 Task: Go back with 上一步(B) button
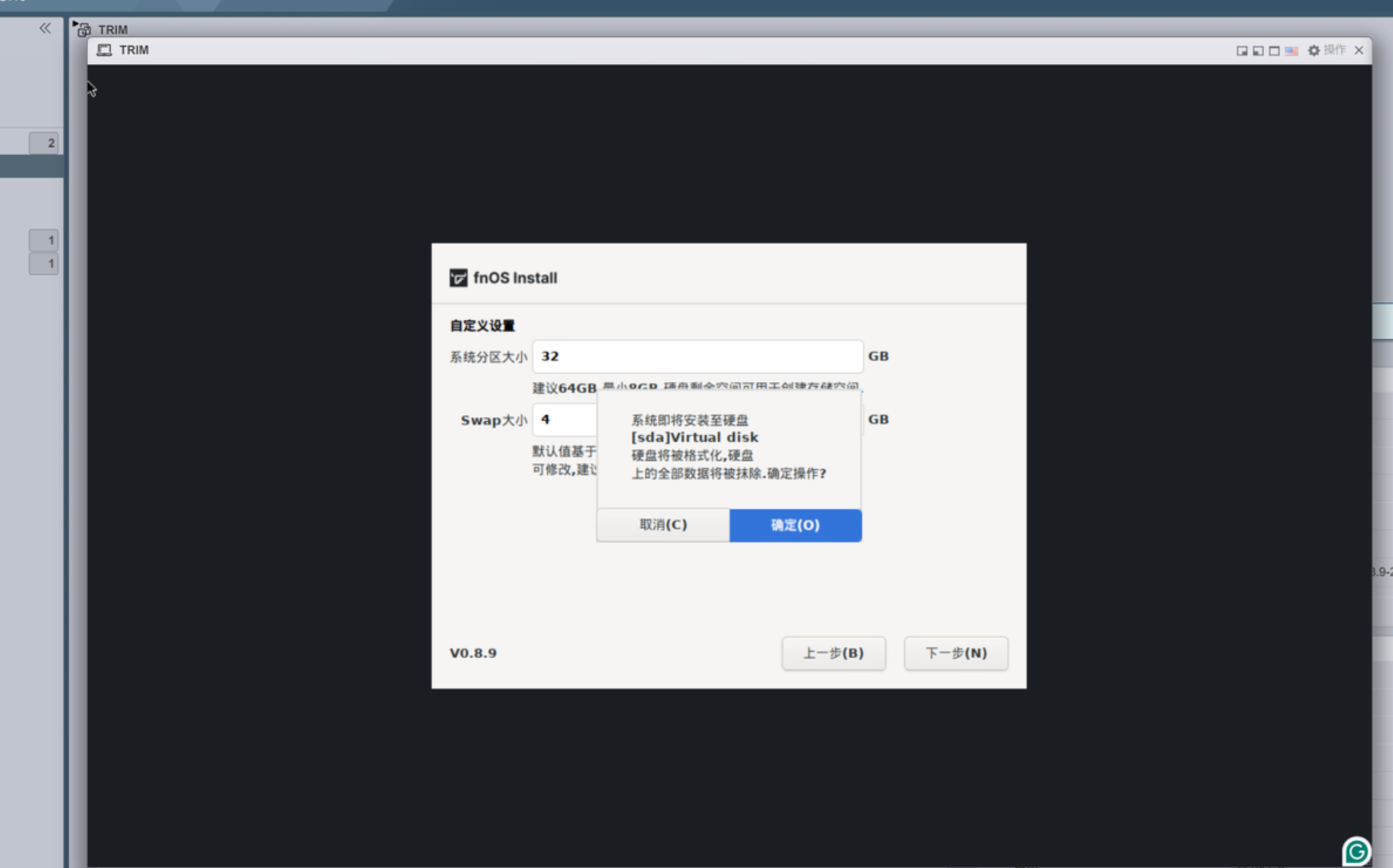(833, 653)
